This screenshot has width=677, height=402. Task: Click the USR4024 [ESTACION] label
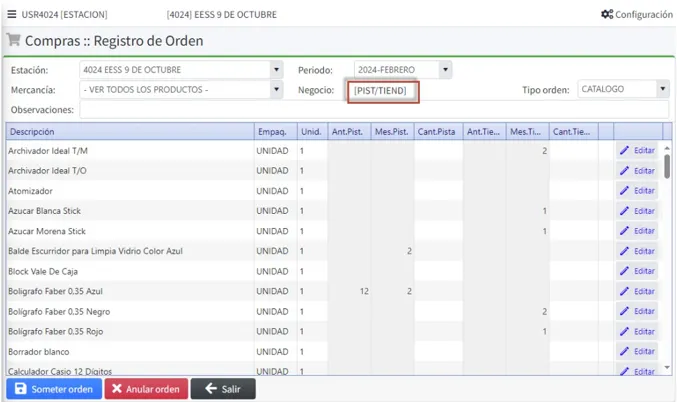click(x=64, y=14)
